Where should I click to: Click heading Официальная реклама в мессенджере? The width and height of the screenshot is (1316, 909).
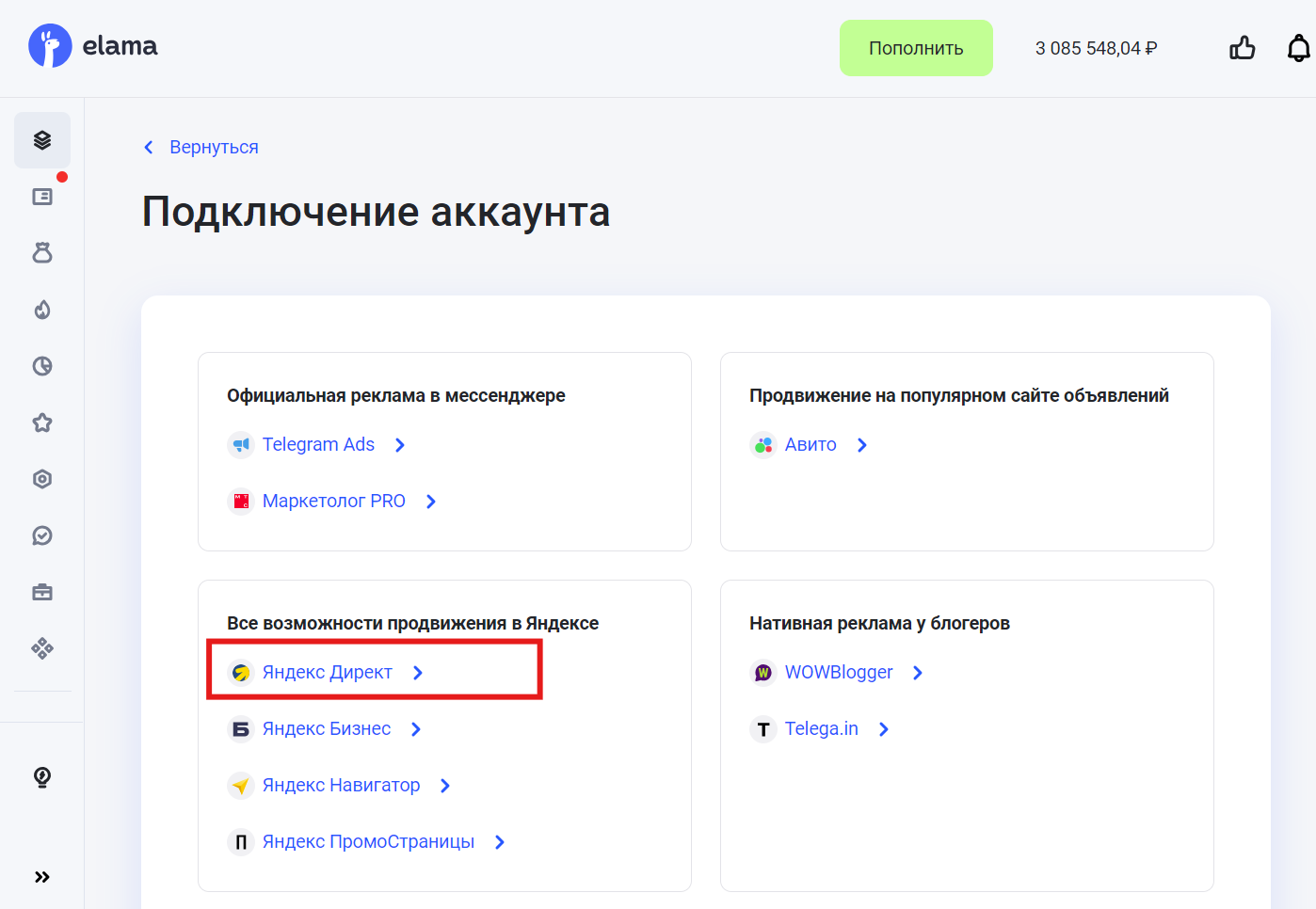pos(396,395)
